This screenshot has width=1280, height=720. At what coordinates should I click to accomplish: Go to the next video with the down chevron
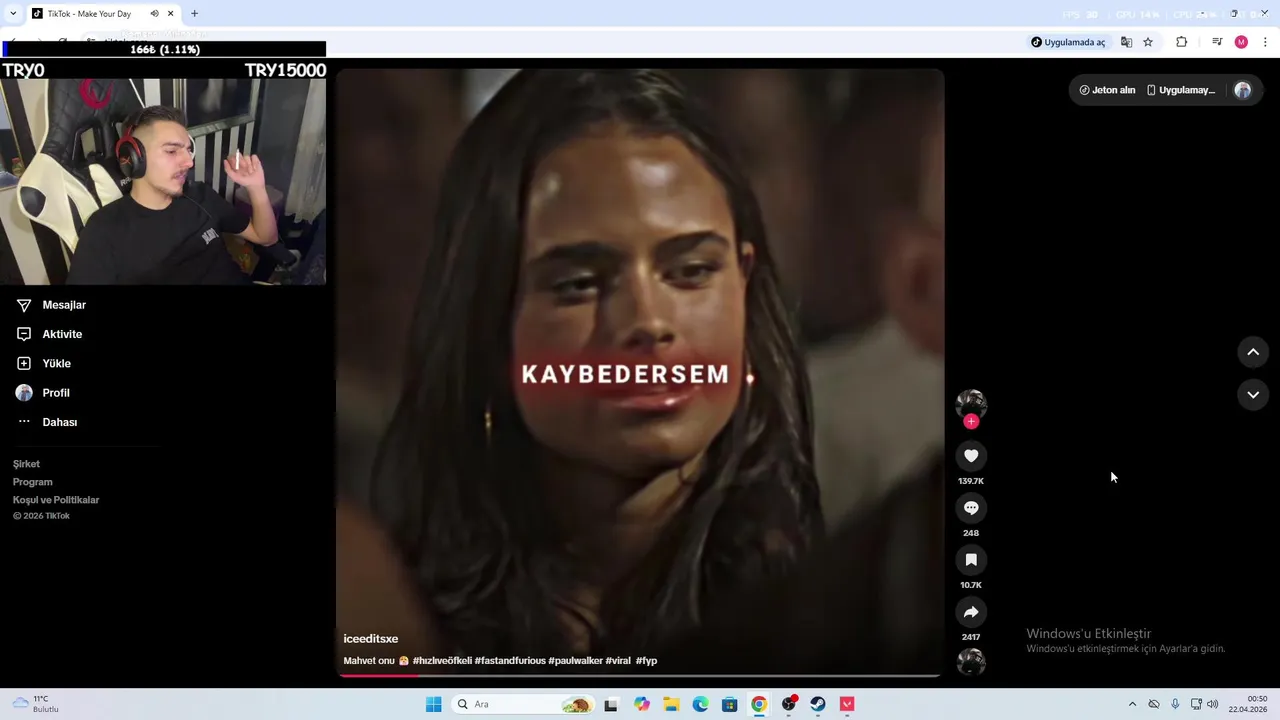tap(1253, 395)
